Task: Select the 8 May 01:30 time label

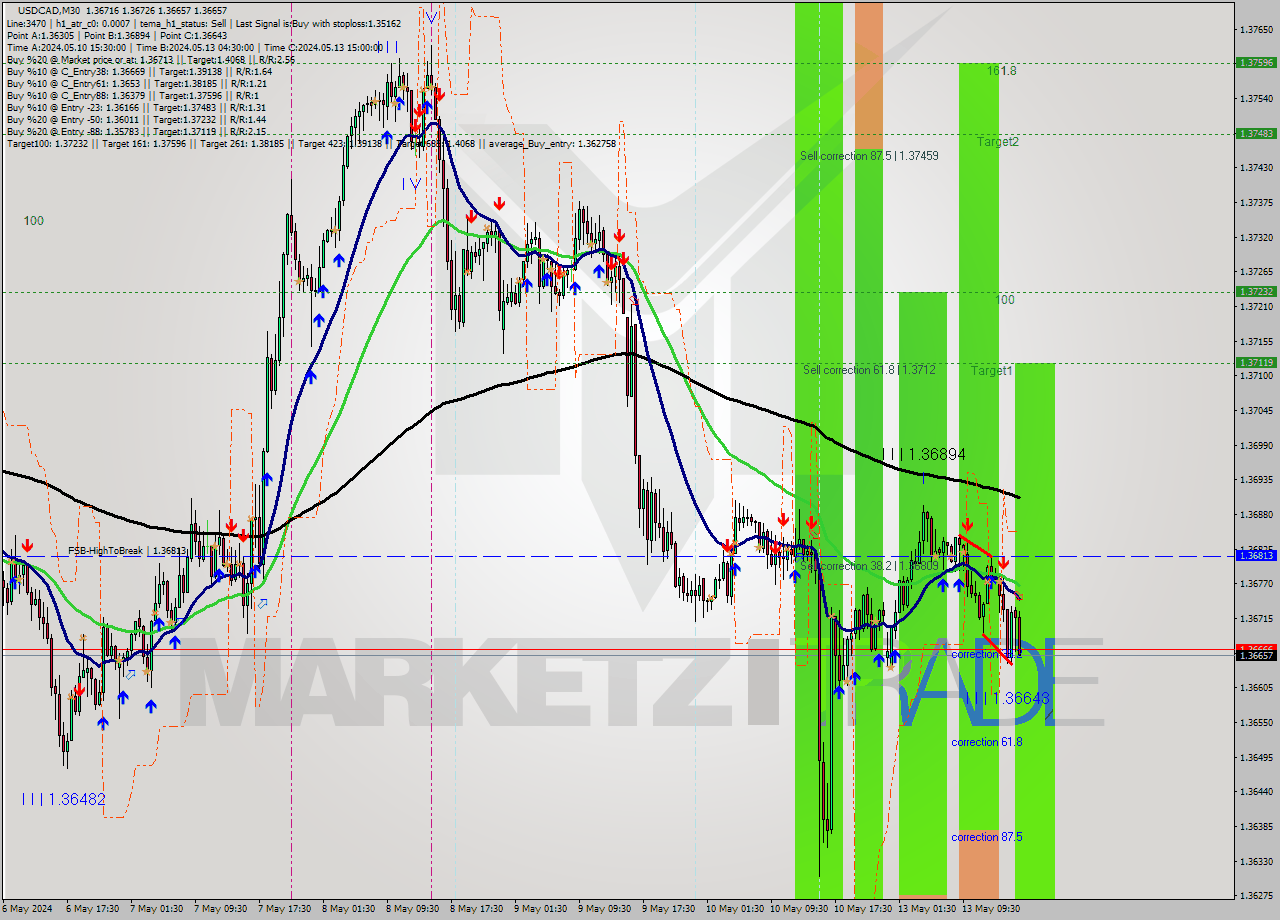Action: tap(349, 909)
